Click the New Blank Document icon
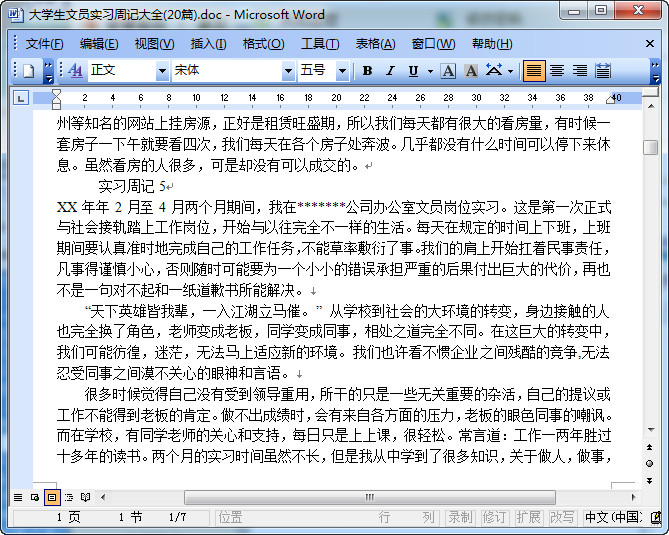This screenshot has height=535, width=669. (28, 71)
